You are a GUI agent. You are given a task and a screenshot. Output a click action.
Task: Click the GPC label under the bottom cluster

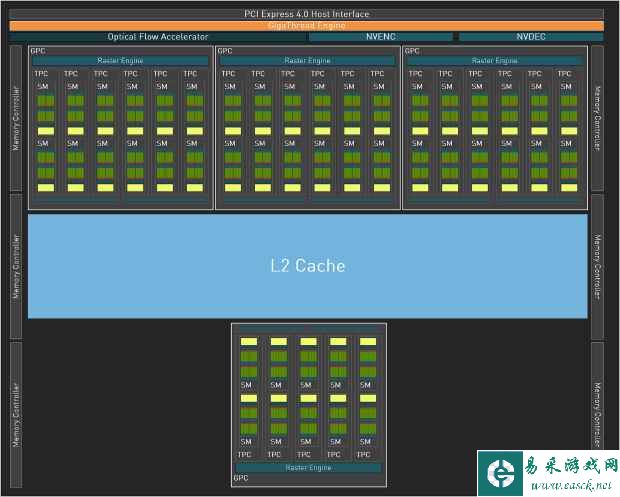241,478
